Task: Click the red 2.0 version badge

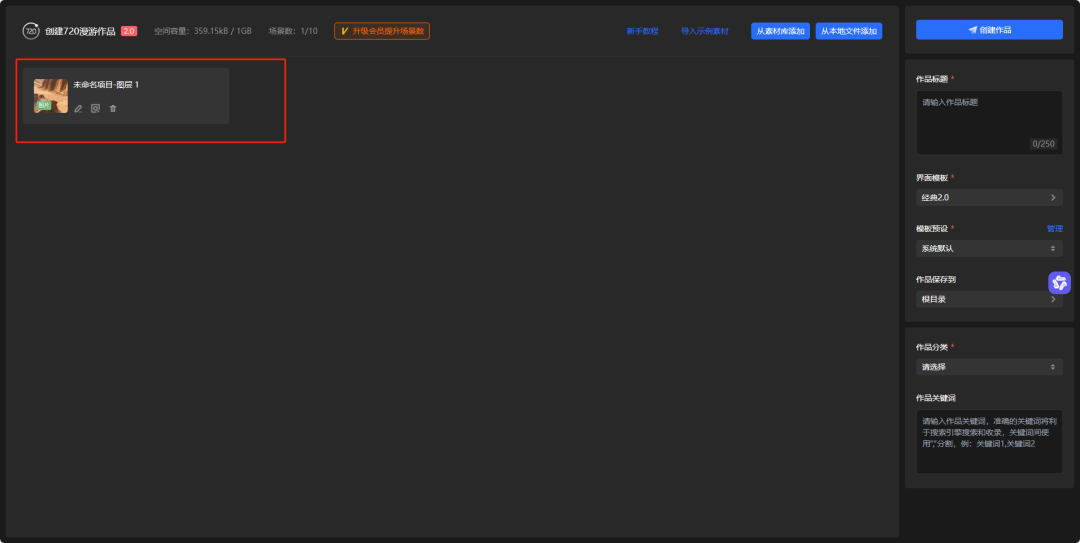Action: click(129, 31)
